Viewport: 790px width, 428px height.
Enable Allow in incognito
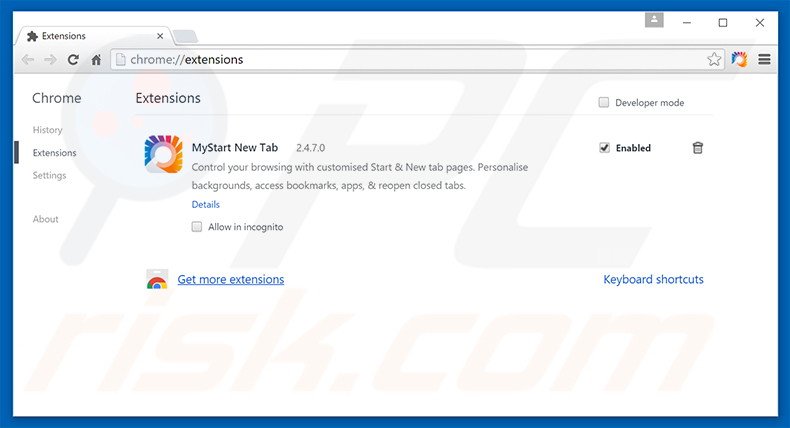(x=196, y=227)
